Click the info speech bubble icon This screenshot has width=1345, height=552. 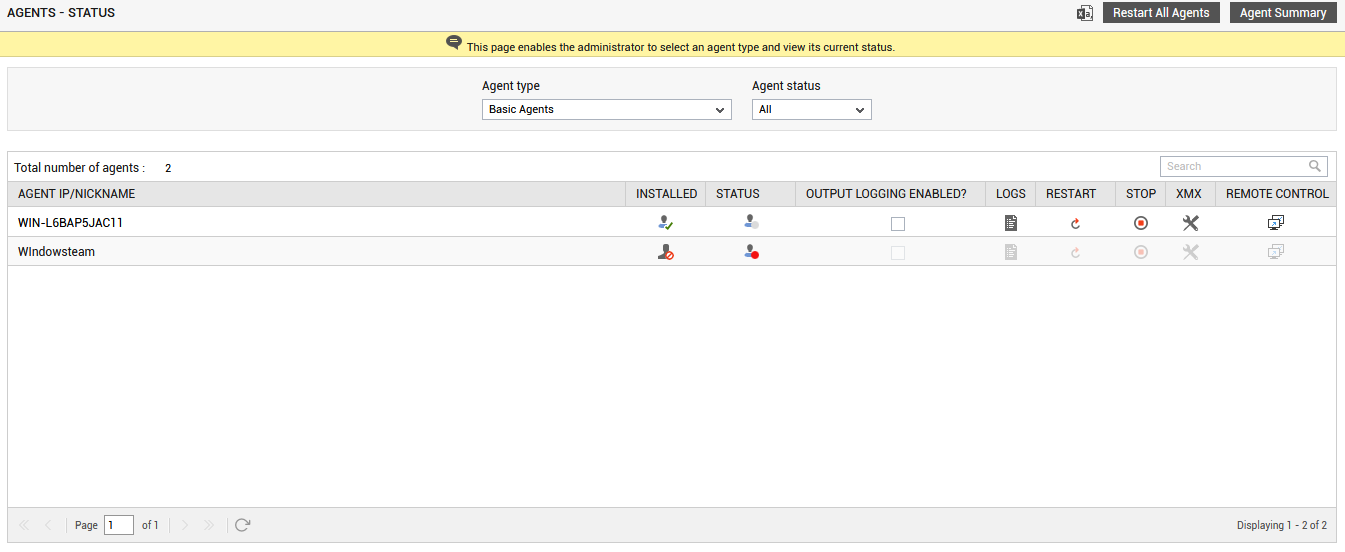[454, 43]
